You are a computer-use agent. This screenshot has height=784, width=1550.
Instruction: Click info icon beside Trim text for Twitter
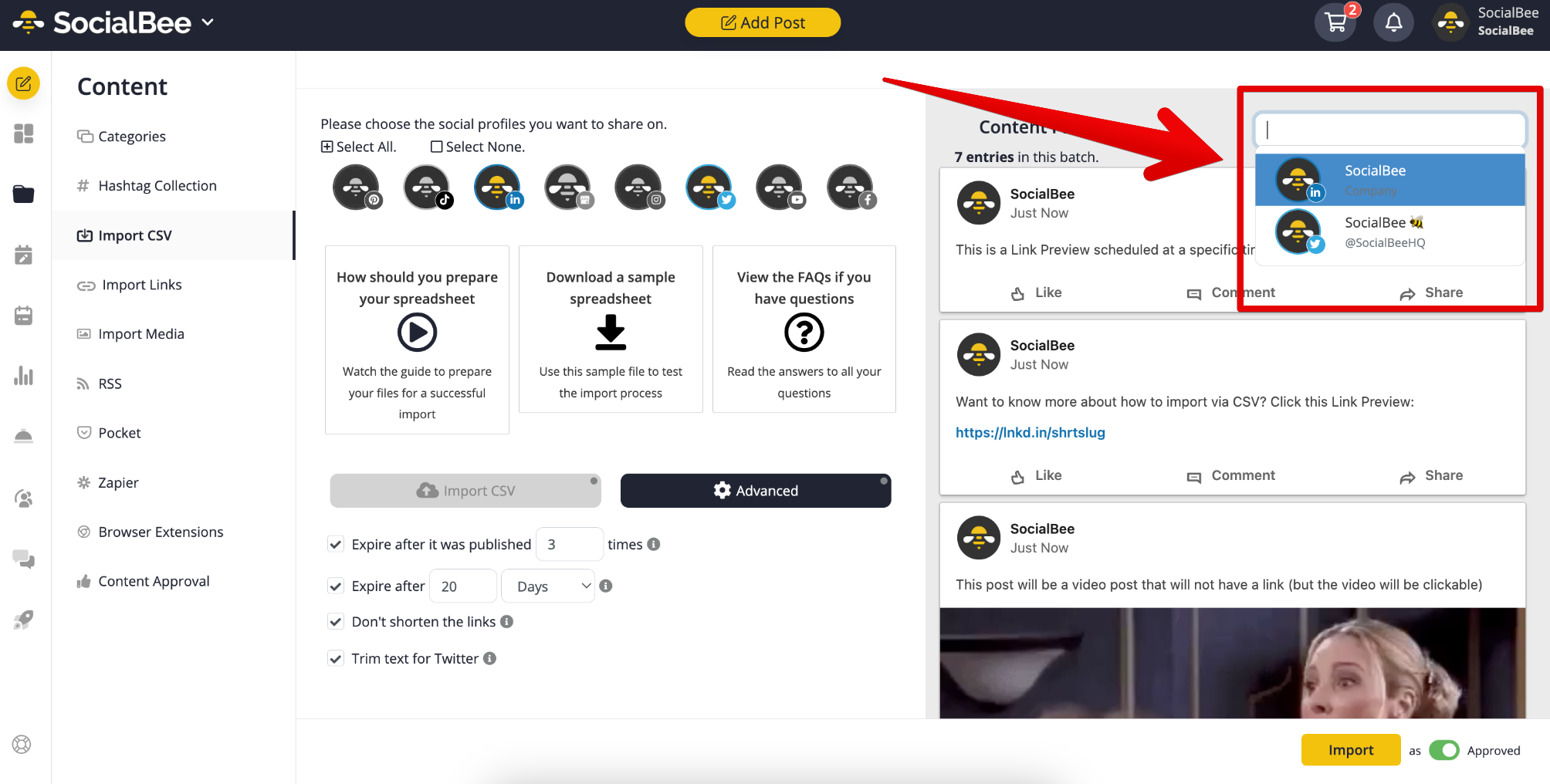(x=489, y=658)
